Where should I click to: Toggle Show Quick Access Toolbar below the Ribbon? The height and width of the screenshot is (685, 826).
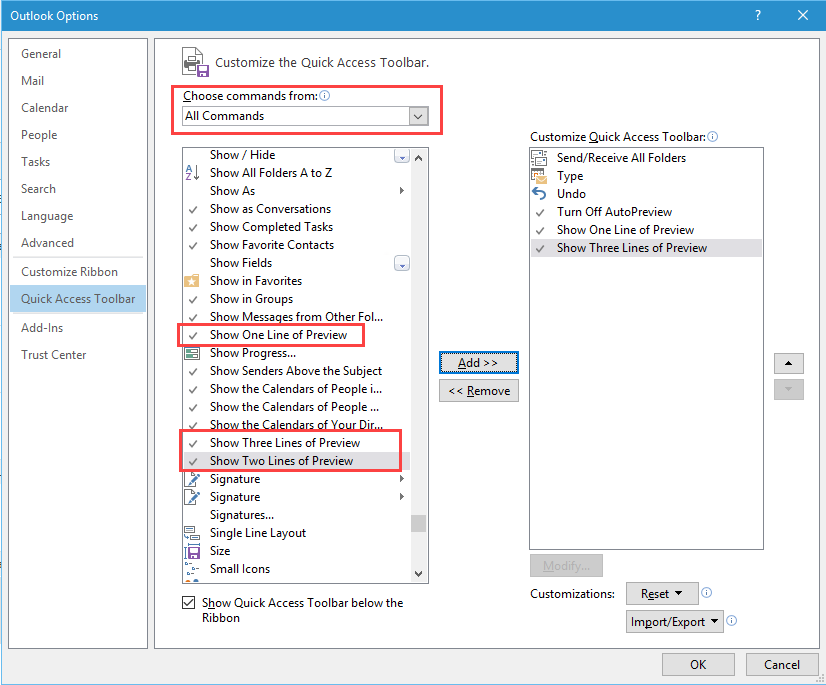click(189, 603)
